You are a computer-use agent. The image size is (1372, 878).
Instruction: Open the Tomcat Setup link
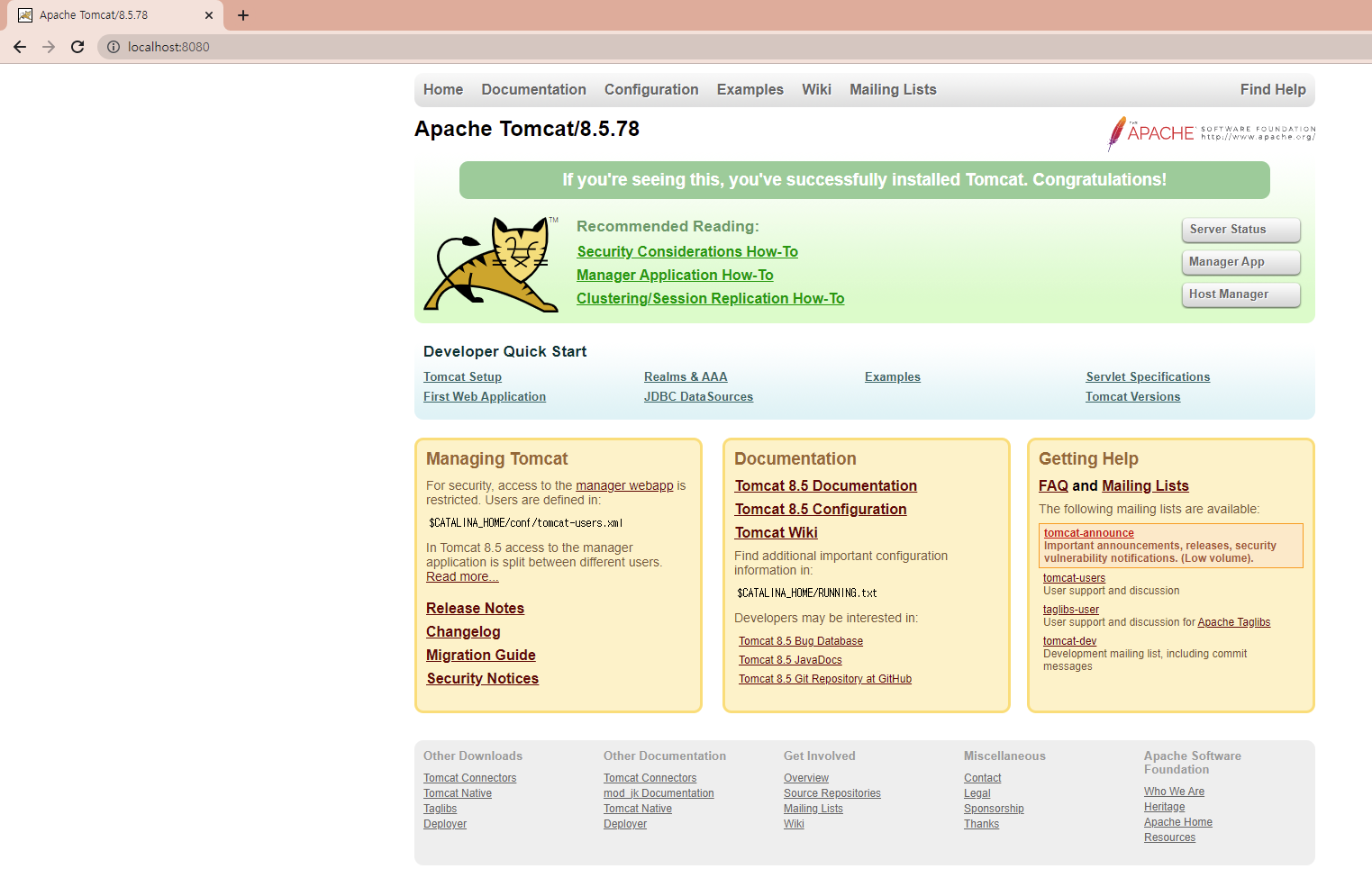click(x=462, y=377)
